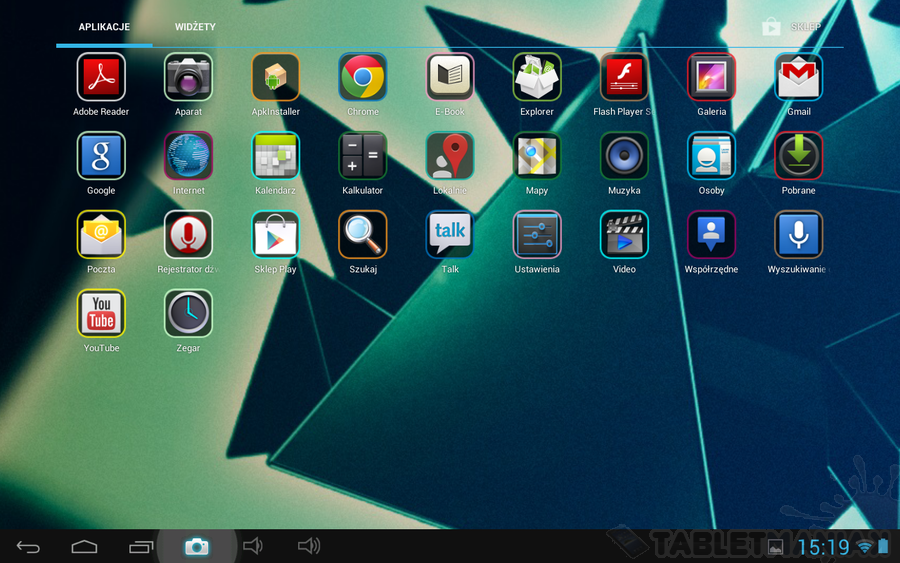Open the Mapy app
900x563 pixels.
coord(537,156)
